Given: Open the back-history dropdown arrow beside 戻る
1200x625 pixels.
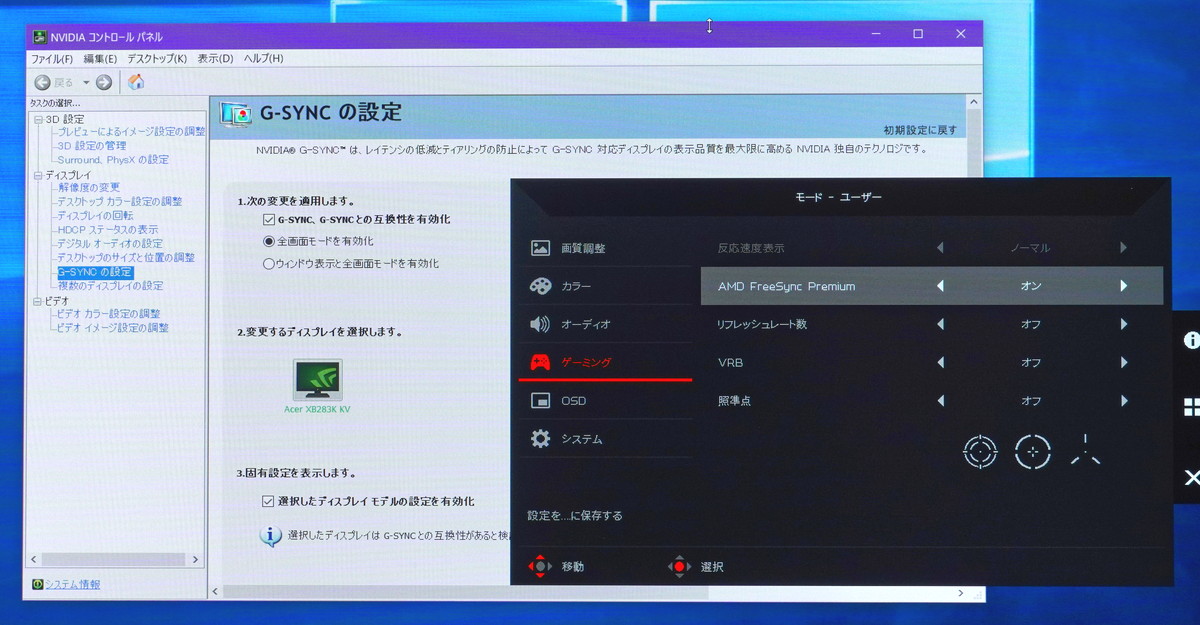Looking at the screenshot, I should [x=86, y=82].
